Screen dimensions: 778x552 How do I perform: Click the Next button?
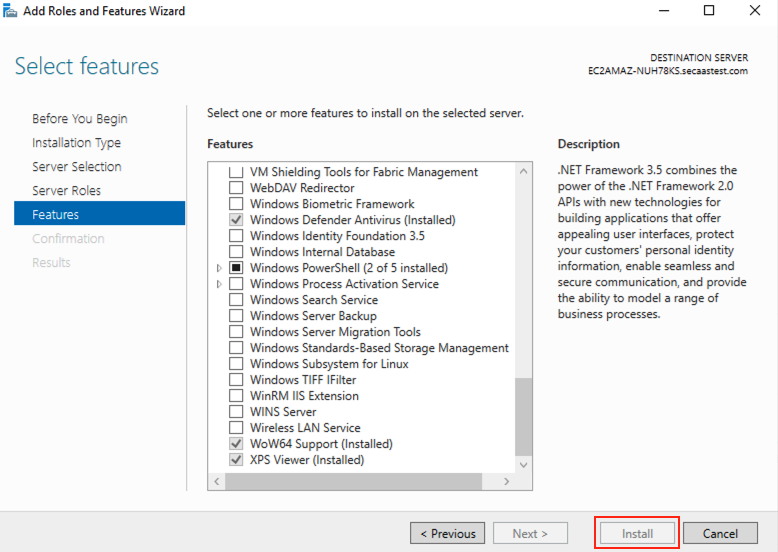[x=530, y=533]
